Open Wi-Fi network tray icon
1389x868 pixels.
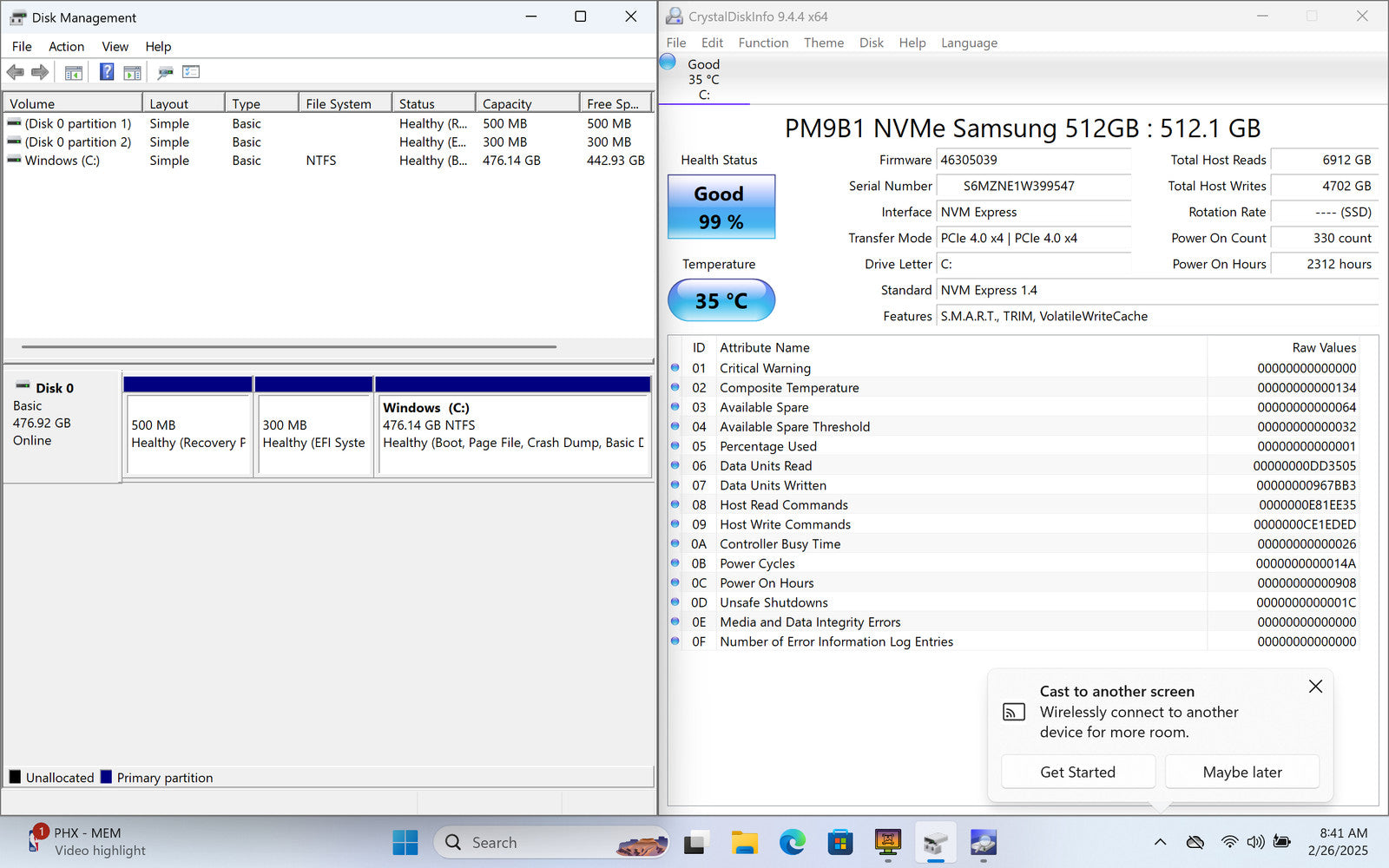pyautogui.click(x=1229, y=842)
